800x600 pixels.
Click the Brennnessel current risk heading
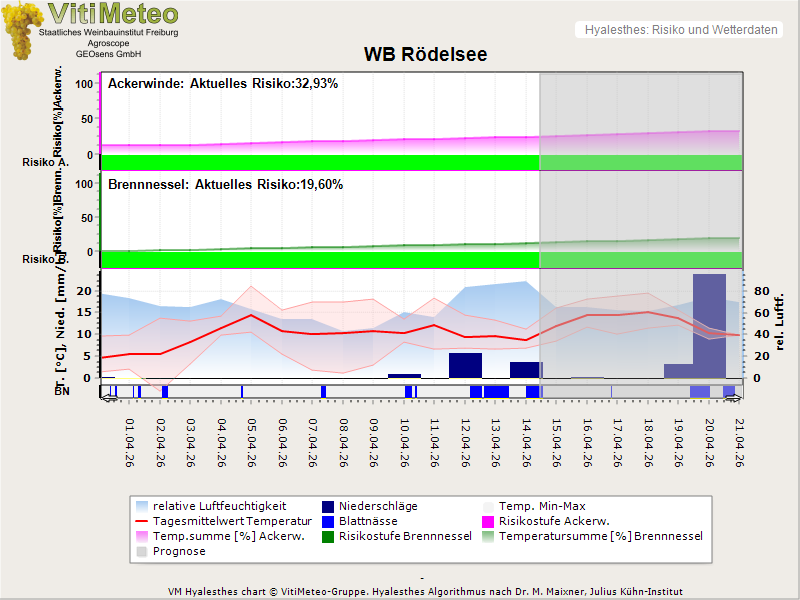[225, 185]
